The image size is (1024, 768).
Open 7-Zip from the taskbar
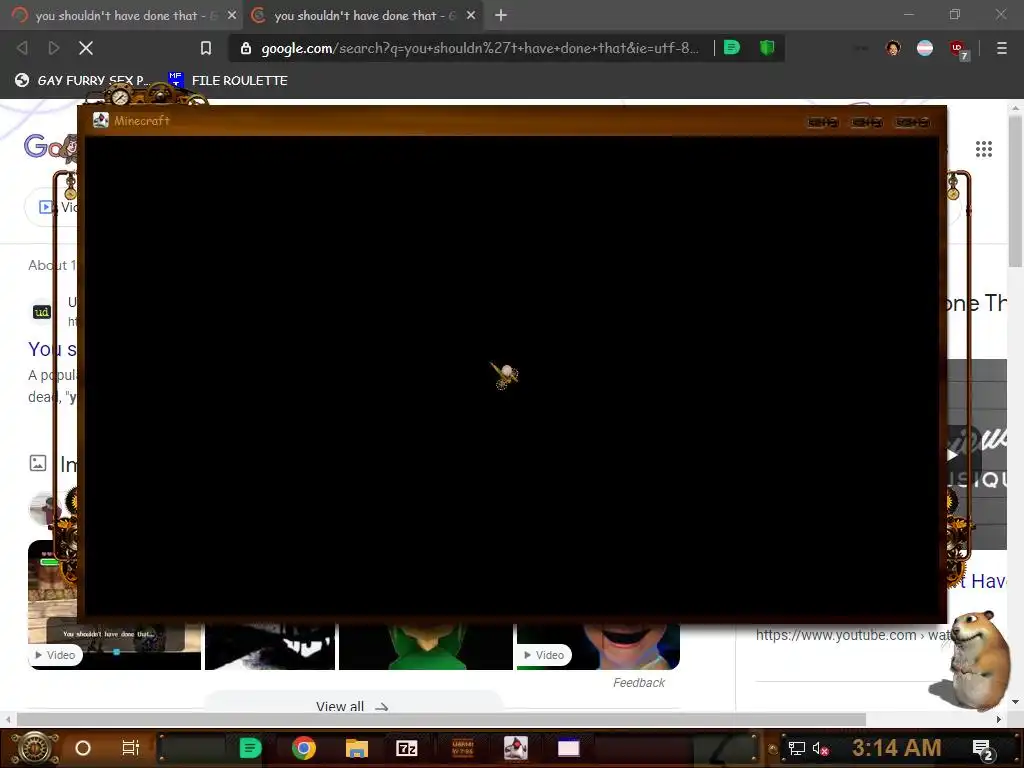(407, 748)
